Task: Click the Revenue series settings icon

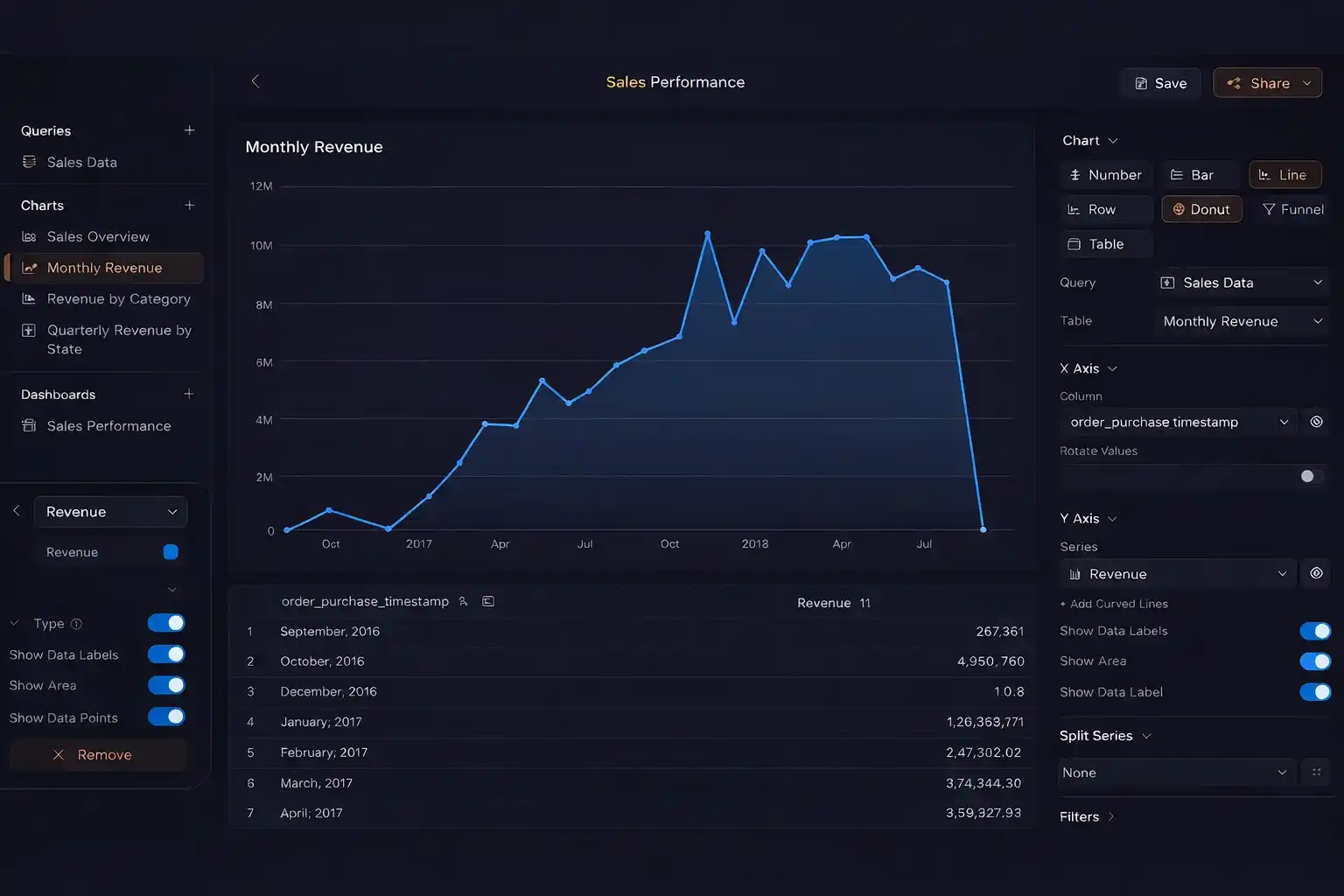Action: [x=1316, y=573]
